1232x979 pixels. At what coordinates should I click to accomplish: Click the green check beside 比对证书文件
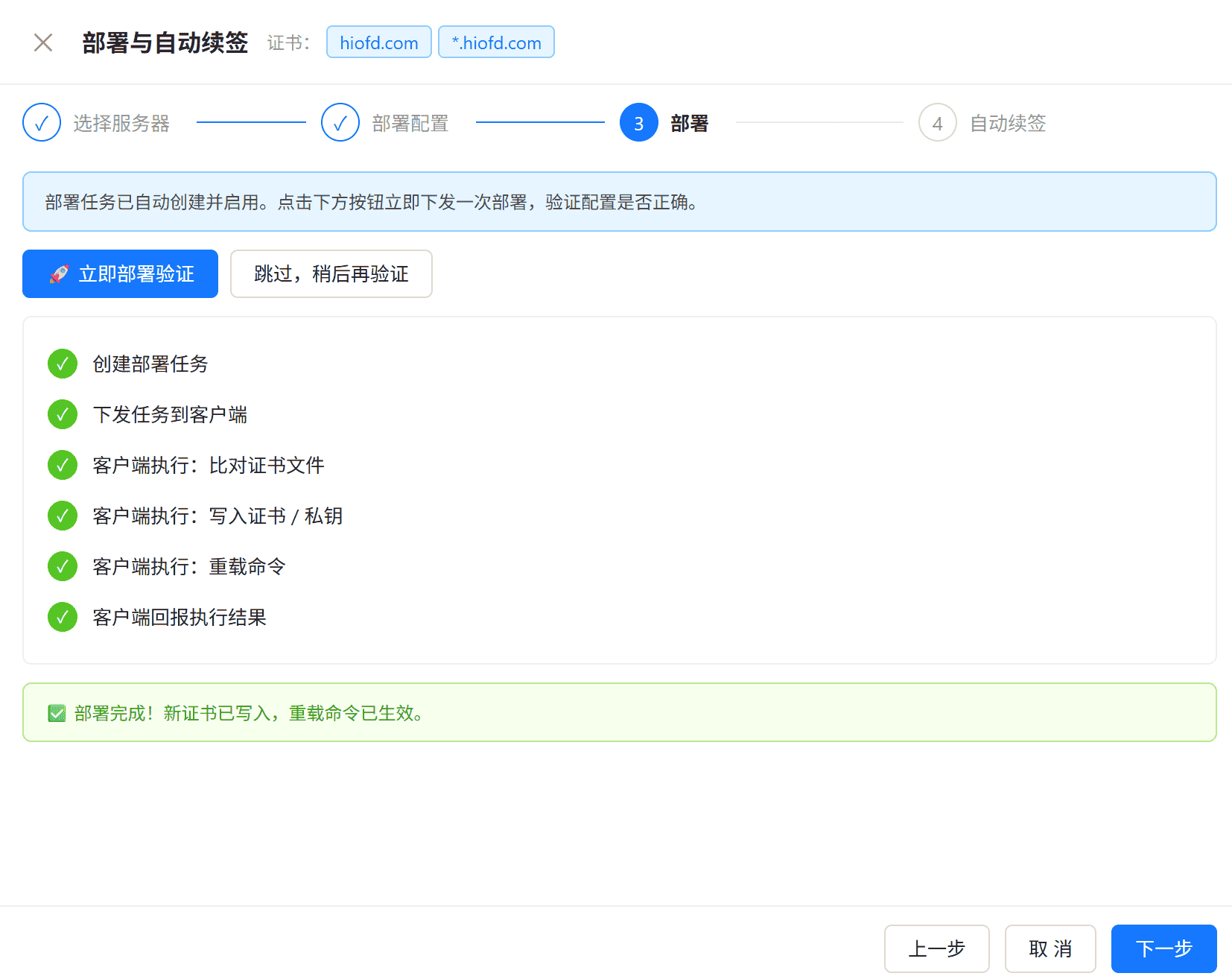63,466
